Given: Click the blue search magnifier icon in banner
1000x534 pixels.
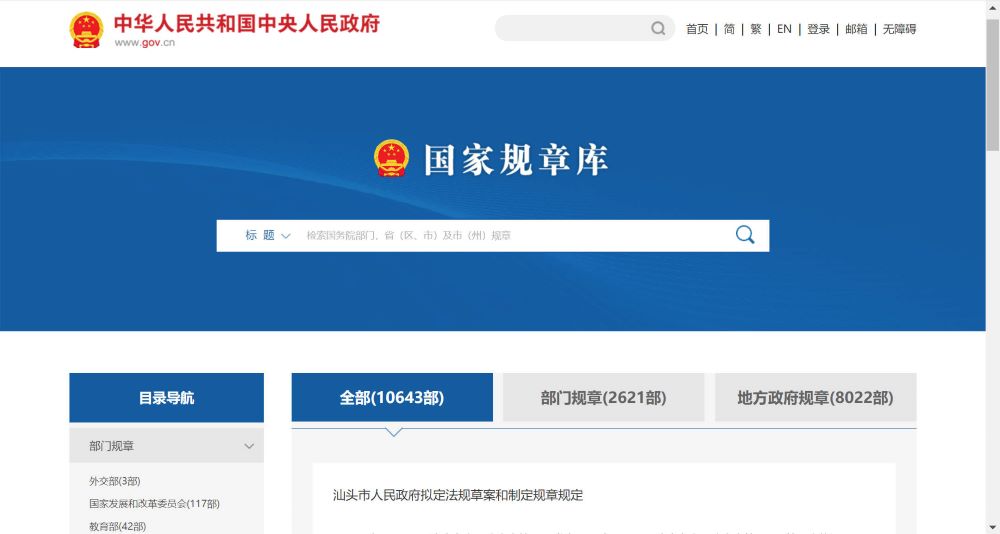Looking at the screenshot, I should (745, 235).
